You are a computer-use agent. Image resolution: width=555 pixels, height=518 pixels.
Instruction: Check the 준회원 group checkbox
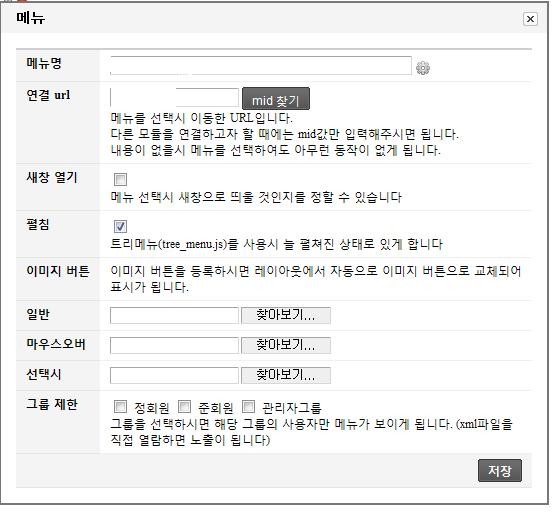(184, 406)
